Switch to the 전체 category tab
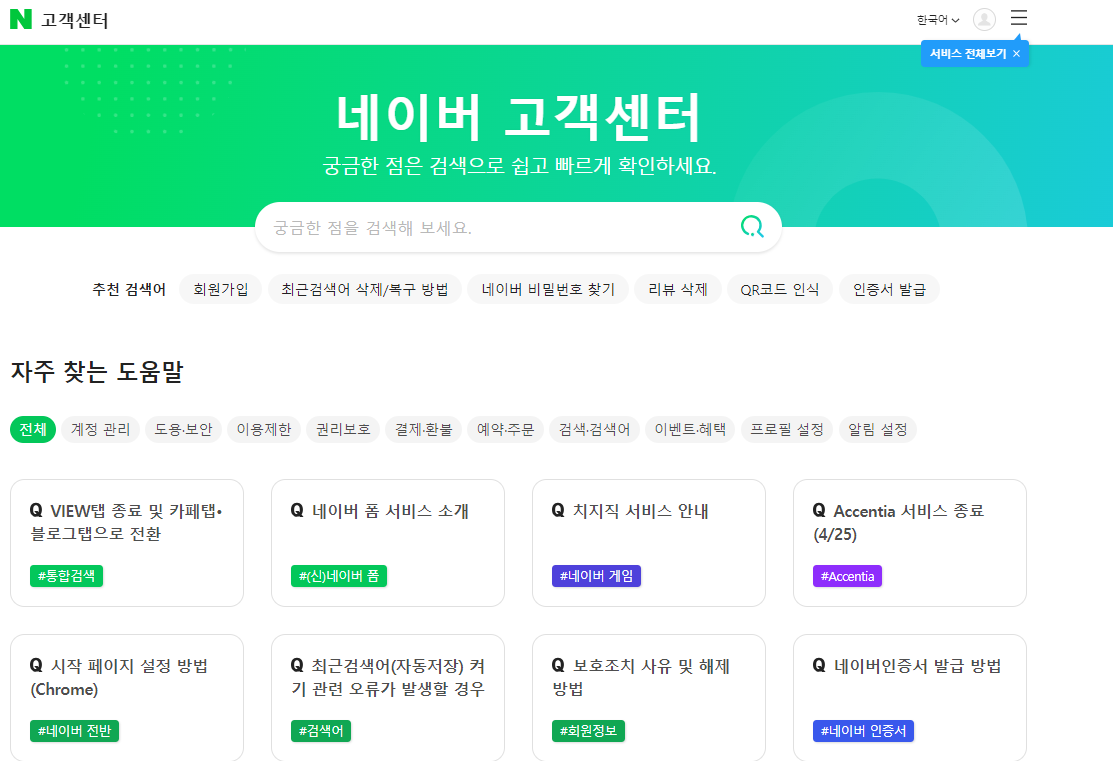The image size is (1113, 761). tap(33, 429)
